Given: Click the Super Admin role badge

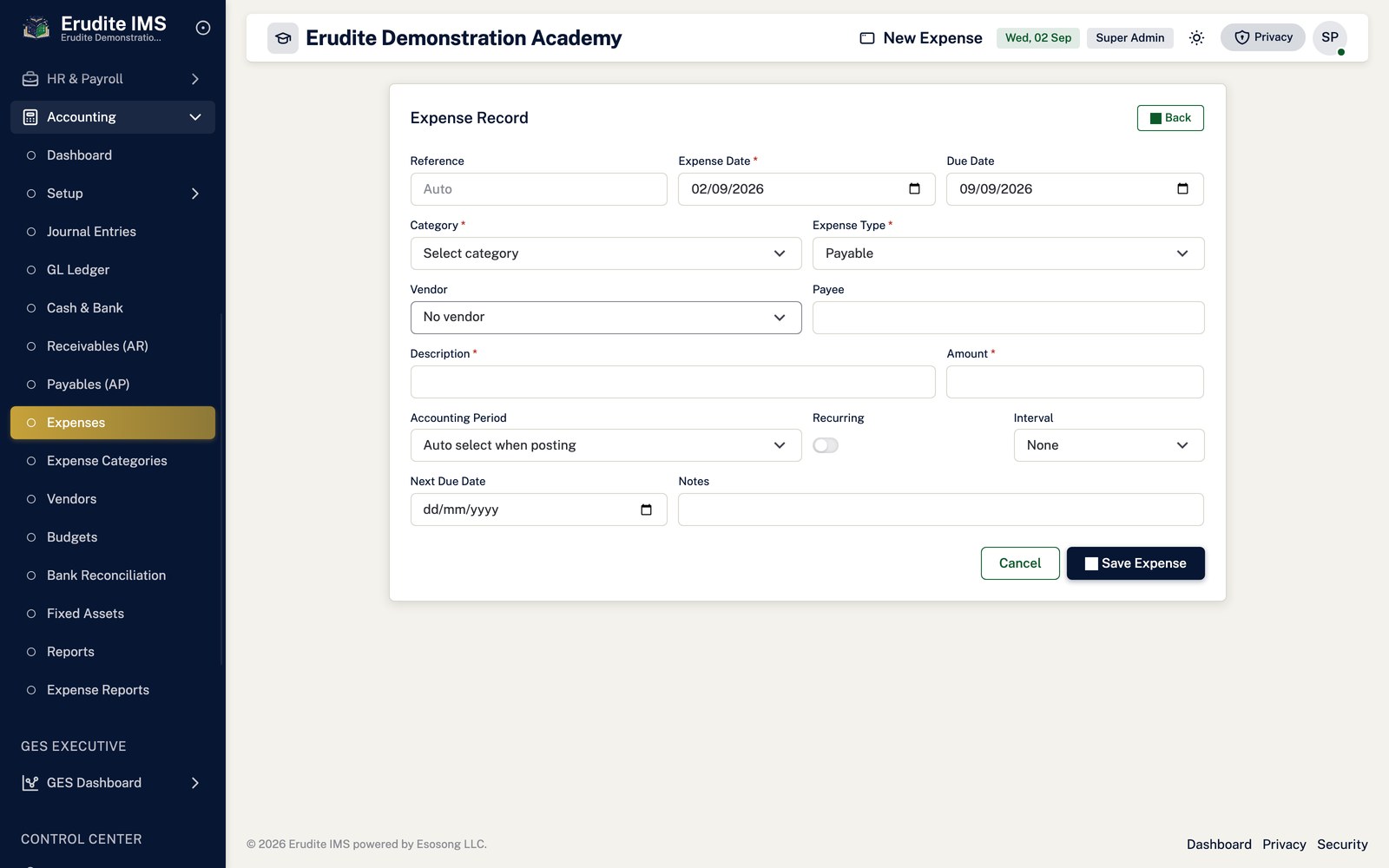Looking at the screenshot, I should (1130, 38).
